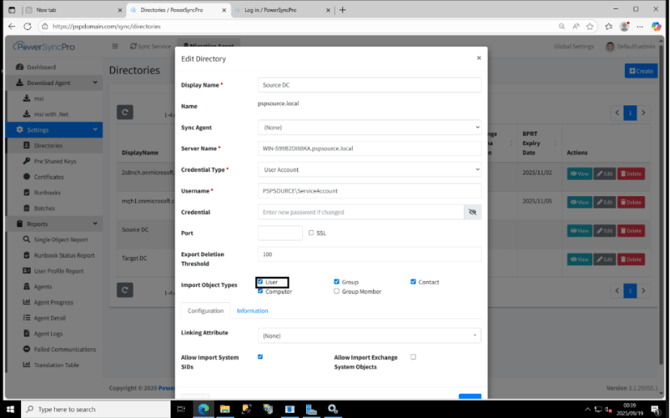The height and width of the screenshot is (418, 670).
Task: Click the Windows taskbar search box
Action: [96, 409]
